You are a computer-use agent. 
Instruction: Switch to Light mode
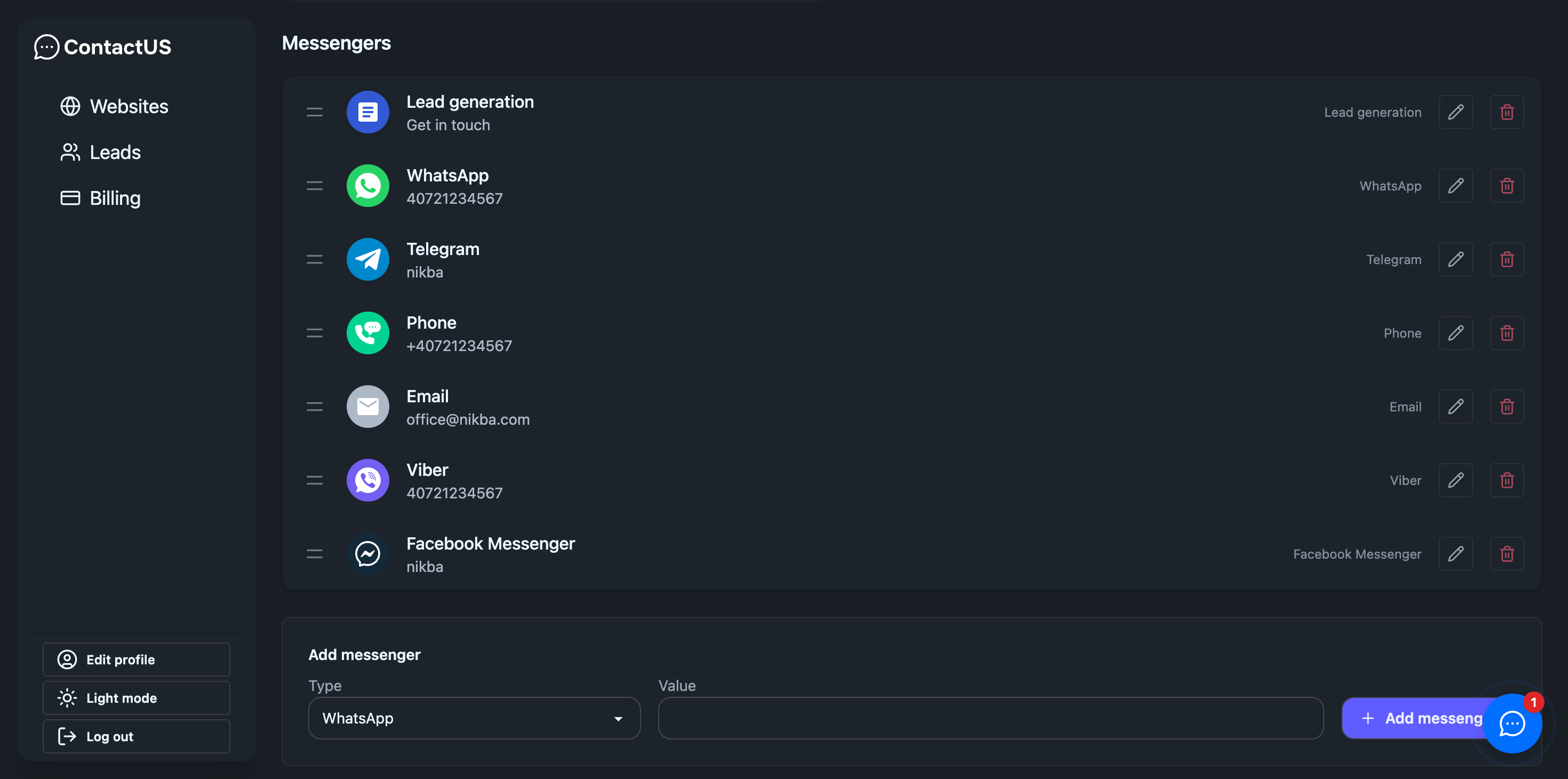[136, 698]
